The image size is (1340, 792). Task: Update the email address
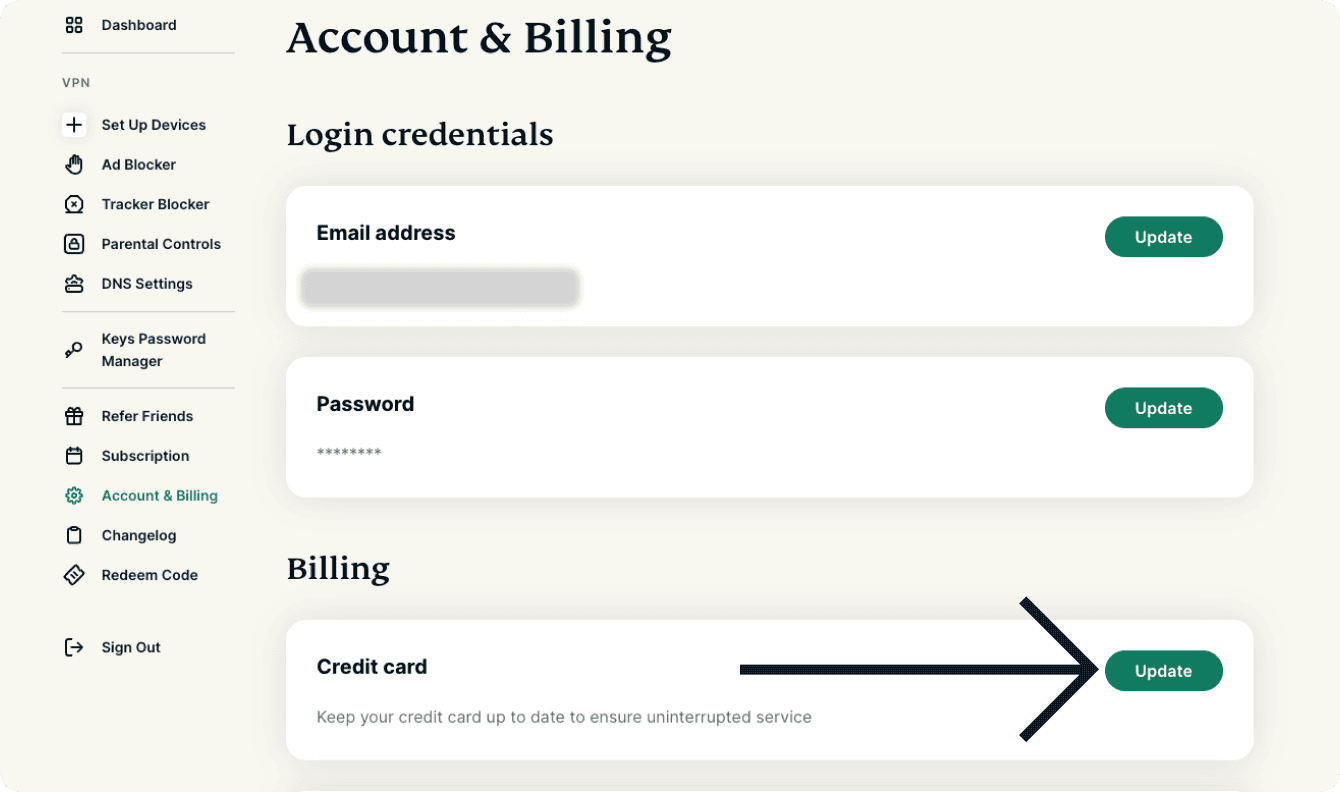point(1163,237)
